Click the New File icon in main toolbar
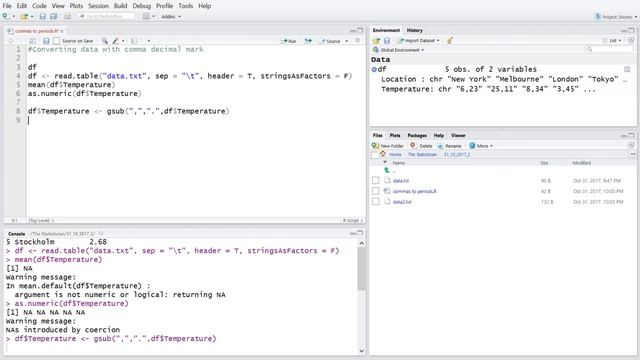The height and width of the screenshot is (360, 640). point(5,16)
